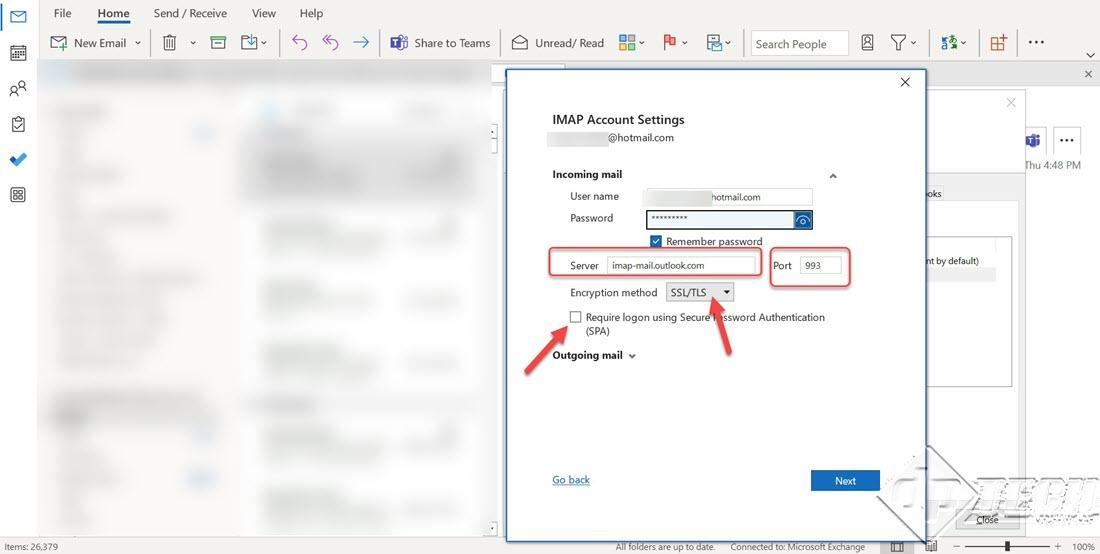Enable Require logon using SPA checkbox
This screenshot has width=1100, height=554.
coord(575,317)
